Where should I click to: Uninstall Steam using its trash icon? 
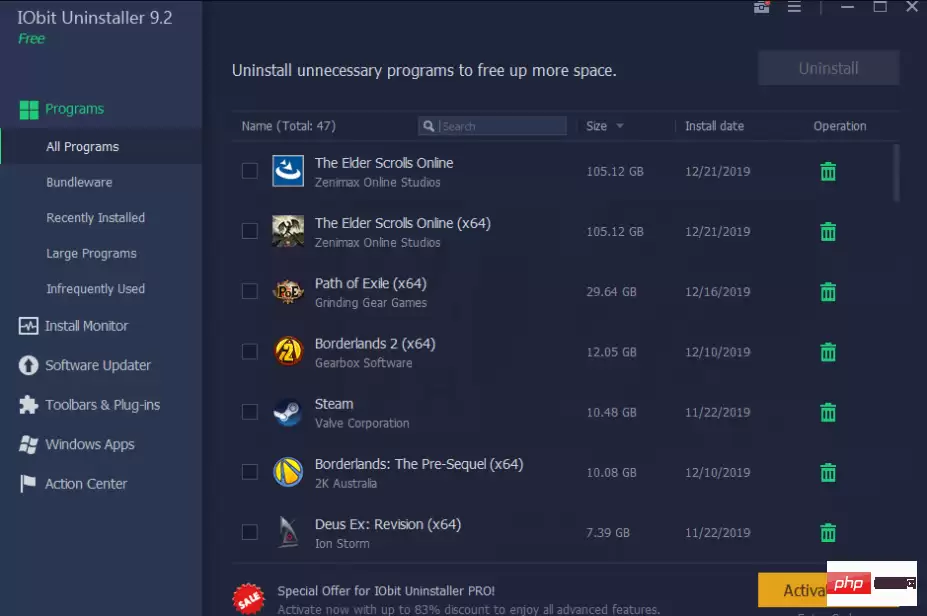tap(828, 413)
